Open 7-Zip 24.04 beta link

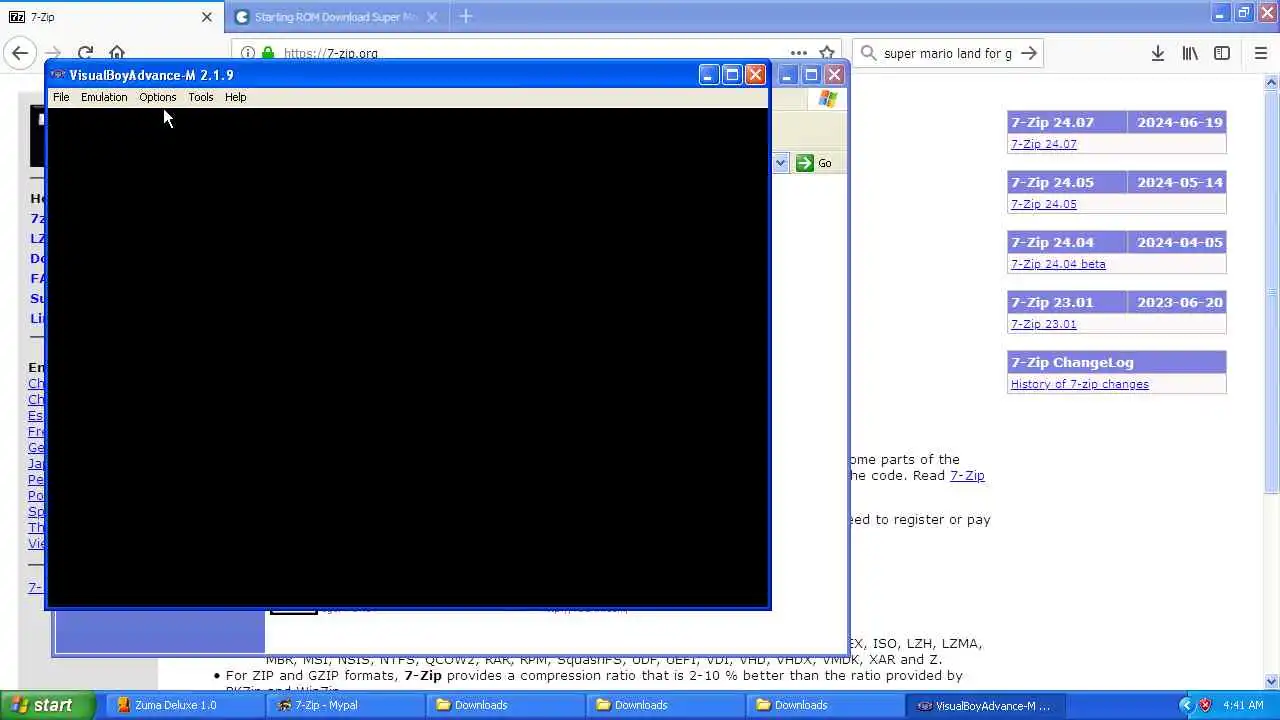click(x=1058, y=264)
